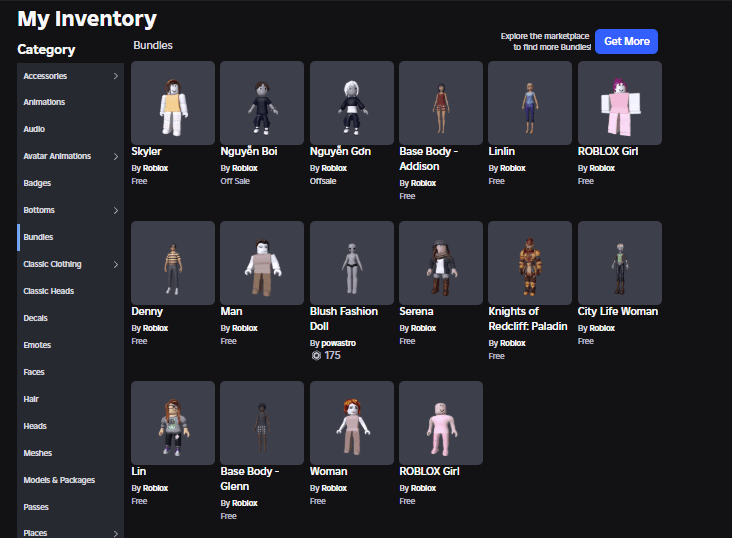This screenshot has height=538, width=732.
Task: Open the Denny bundle thumbnail
Action: click(173, 263)
